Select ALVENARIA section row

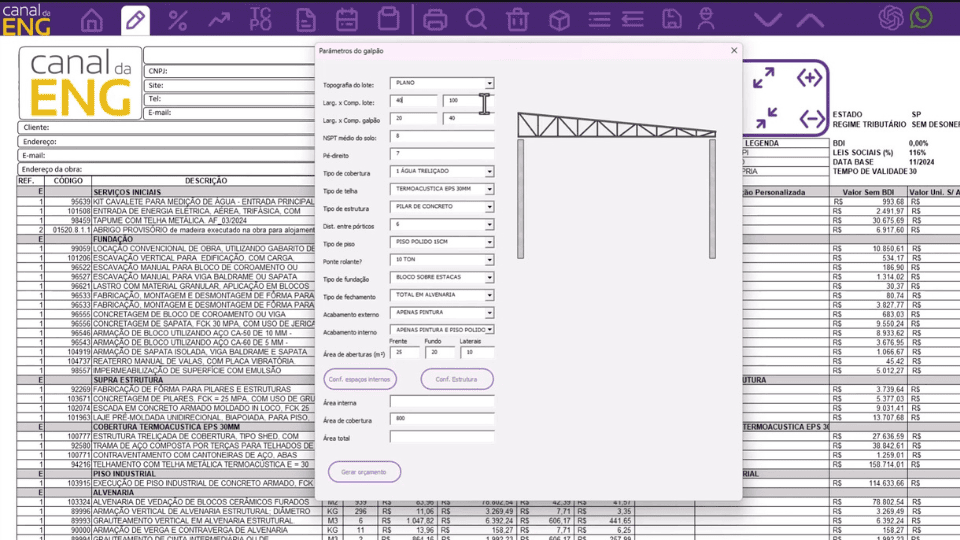point(165,492)
